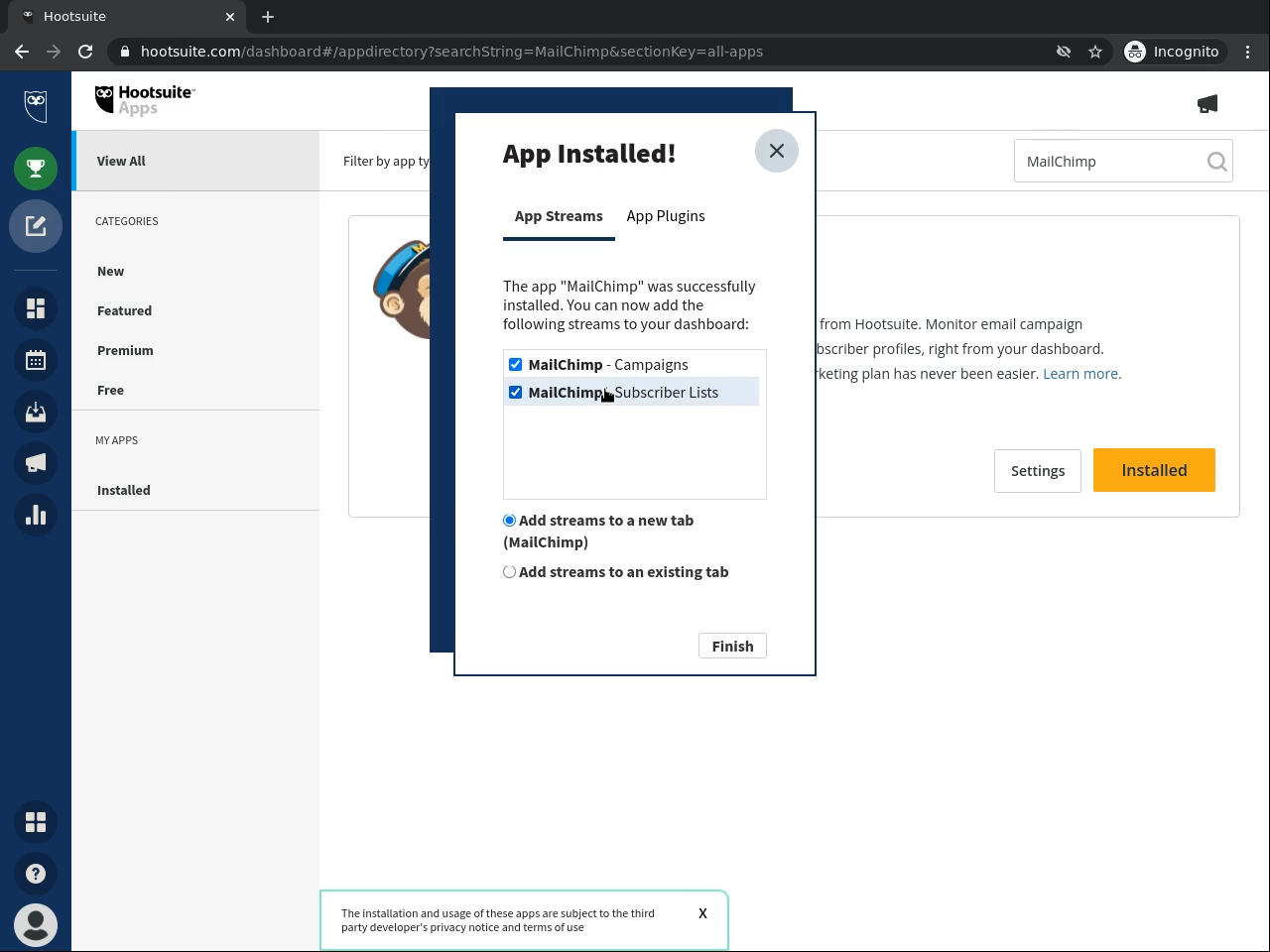Open the Installed apps list under My Apps
Viewport: 1270px width, 952px height.
coord(124,491)
